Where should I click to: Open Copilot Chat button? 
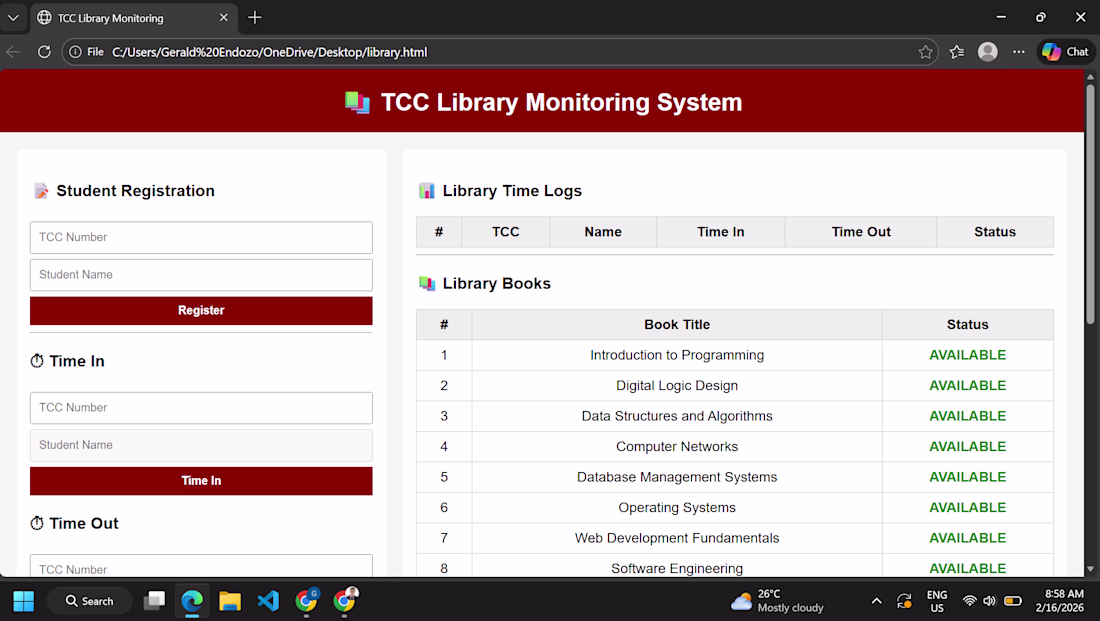point(1066,52)
